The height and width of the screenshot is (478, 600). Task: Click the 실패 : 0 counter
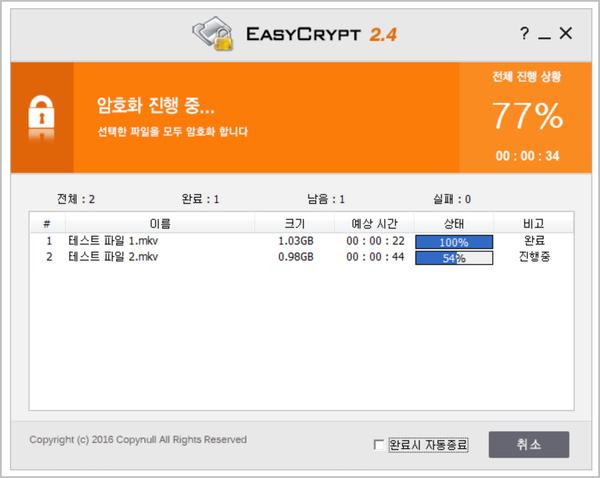pos(452,199)
